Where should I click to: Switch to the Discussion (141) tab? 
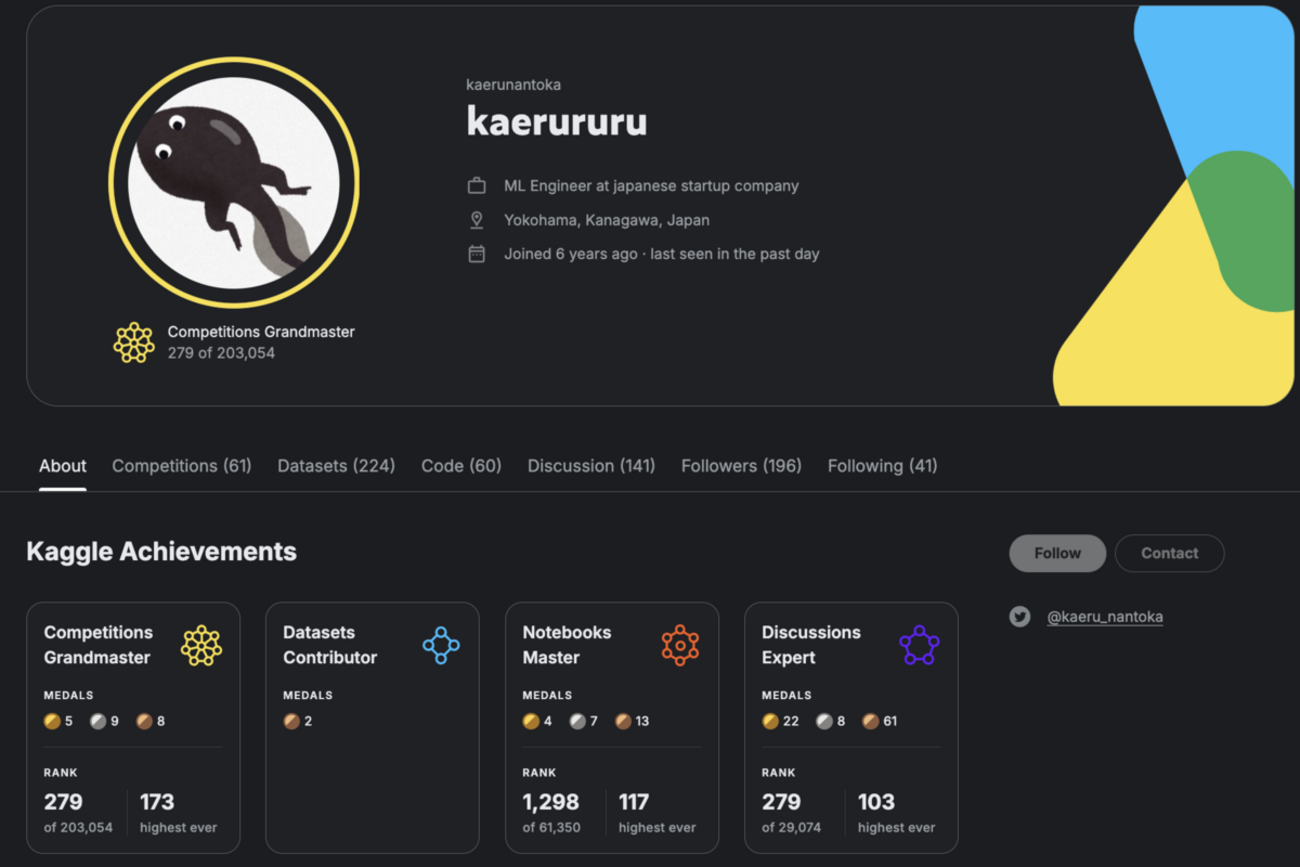[x=591, y=465]
